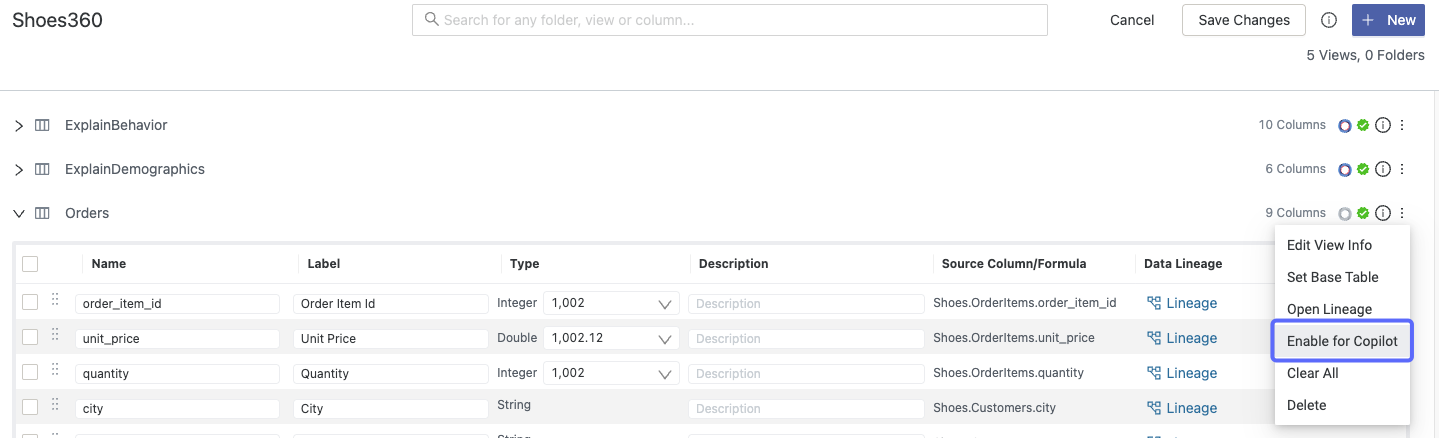Click the Description field for quantity row
This screenshot has width=1439, height=438.
806,374
